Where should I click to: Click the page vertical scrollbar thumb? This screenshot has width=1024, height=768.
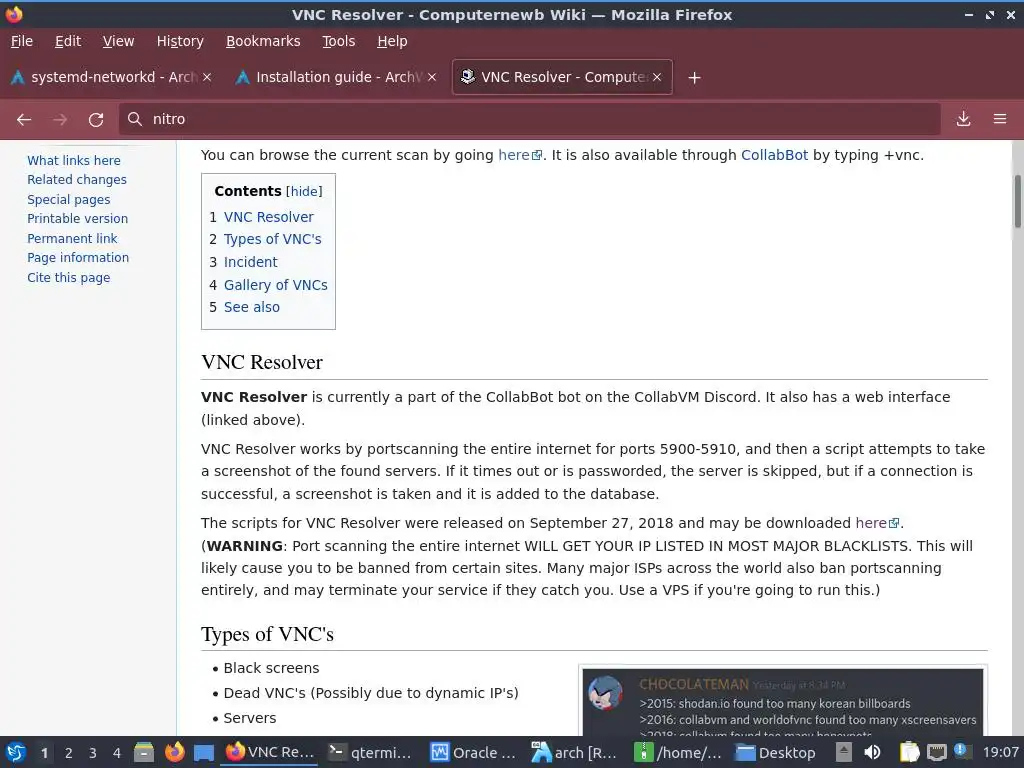(1017, 201)
